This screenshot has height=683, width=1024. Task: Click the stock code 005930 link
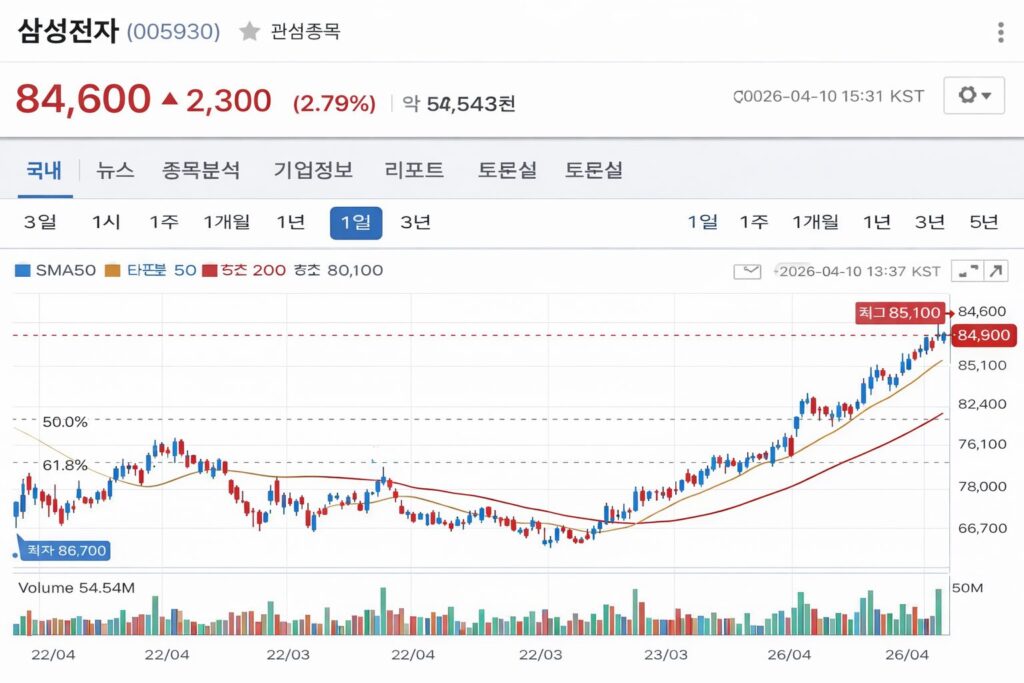click(x=174, y=31)
